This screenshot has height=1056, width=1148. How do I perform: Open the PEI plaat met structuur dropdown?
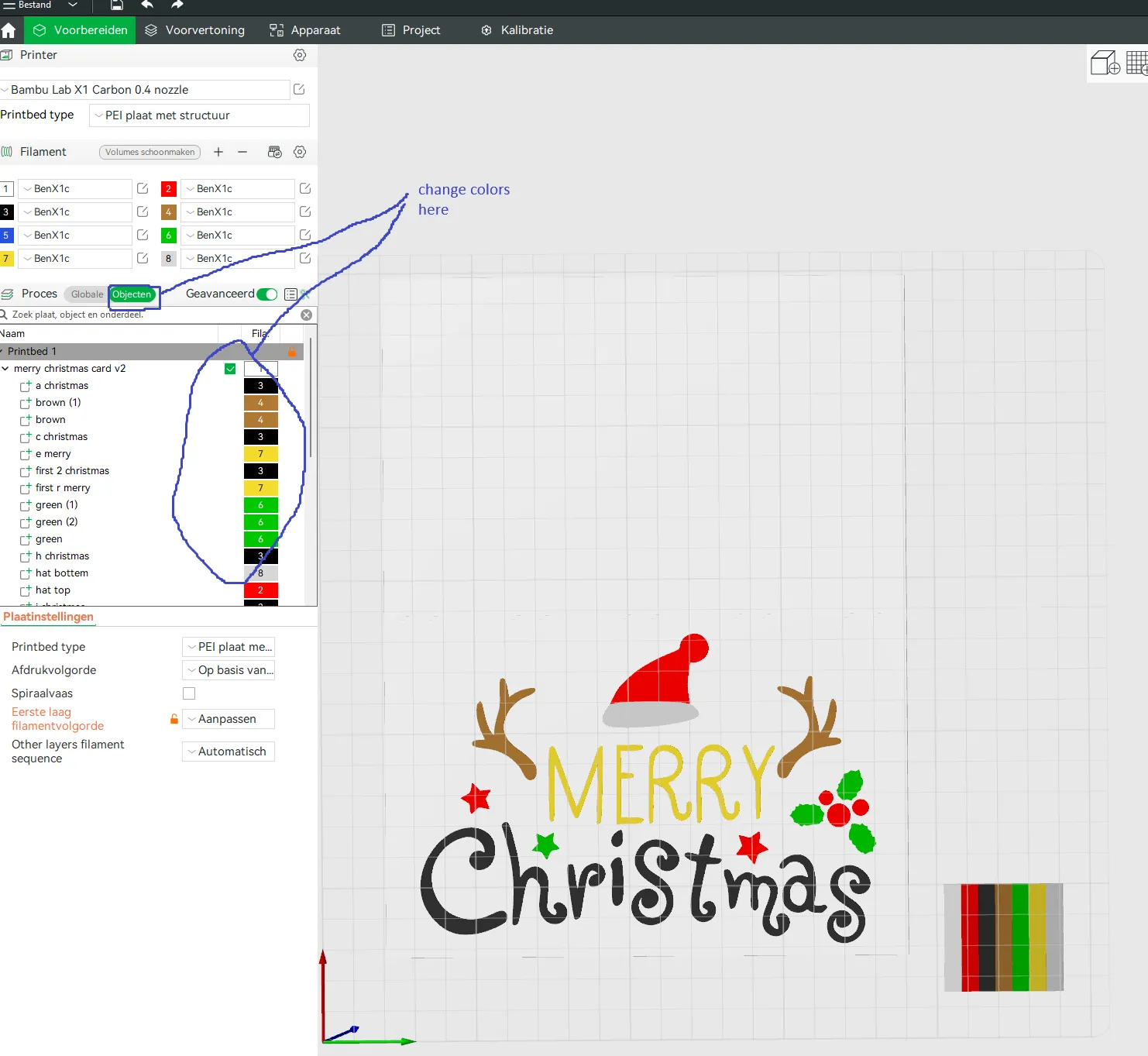point(199,115)
